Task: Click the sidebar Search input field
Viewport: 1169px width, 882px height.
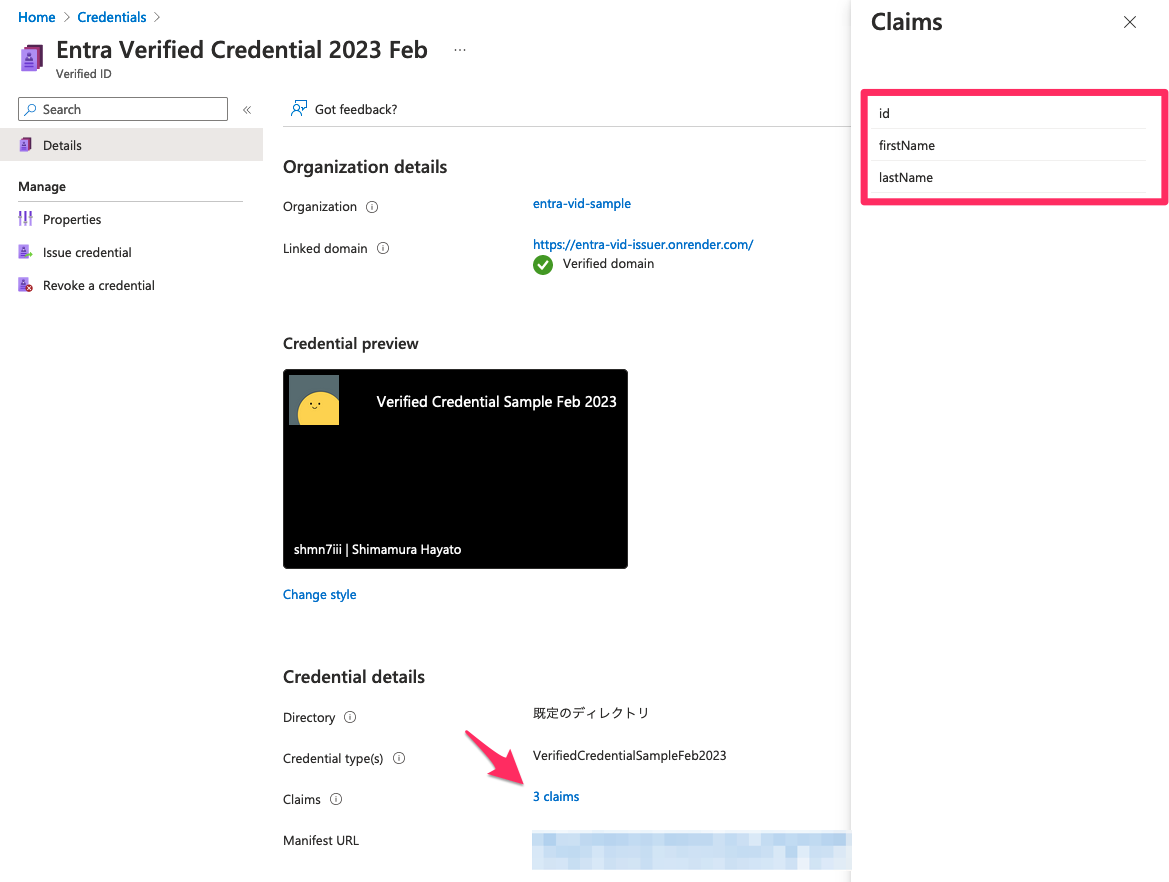Action: coord(130,110)
